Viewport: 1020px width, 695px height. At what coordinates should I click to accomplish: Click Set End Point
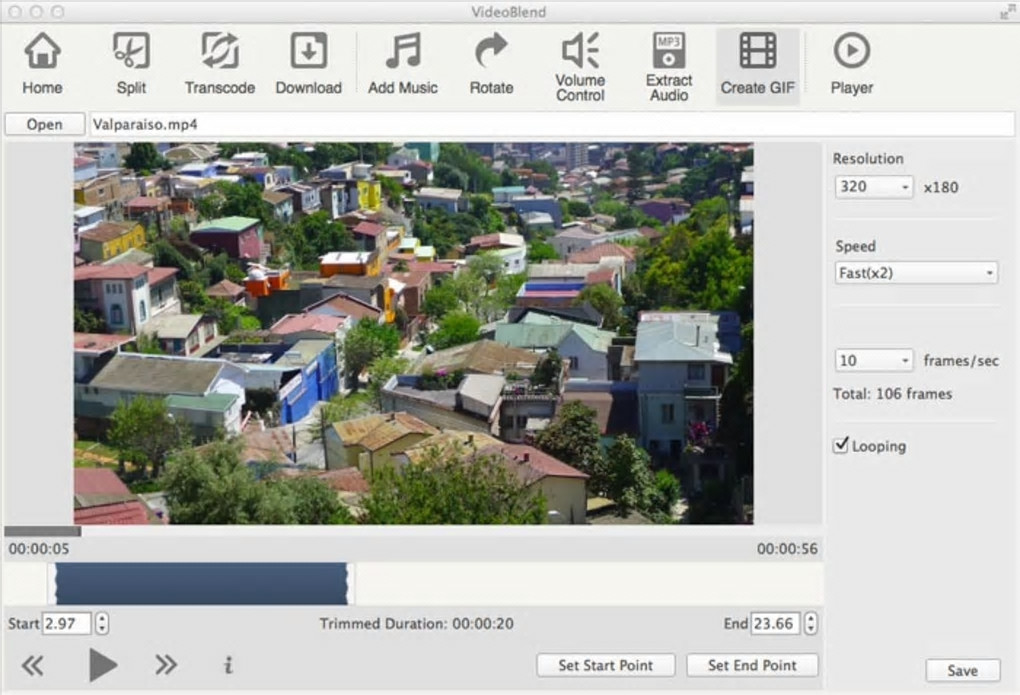tap(752, 665)
